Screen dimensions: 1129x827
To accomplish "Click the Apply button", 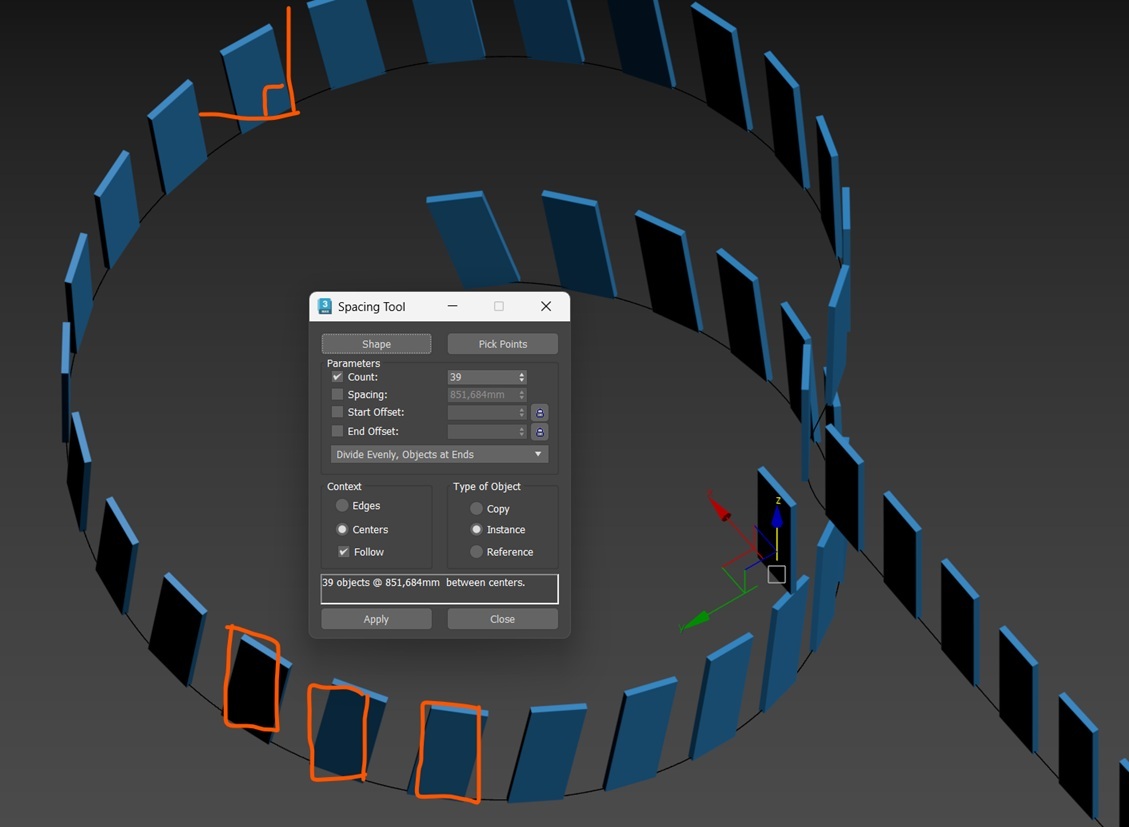I will coord(376,619).
